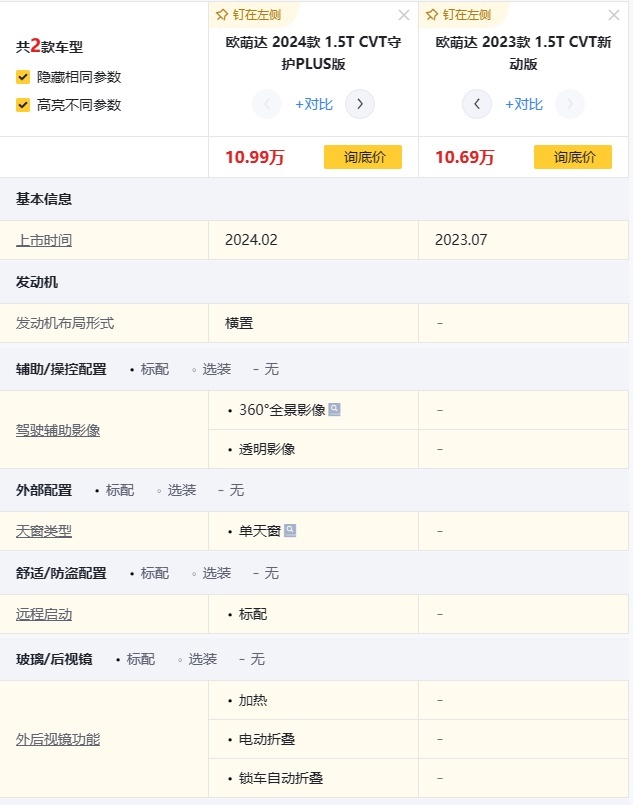
Task: Click the 电动折叠 mirror feature
Action: [x=267, y=739]
